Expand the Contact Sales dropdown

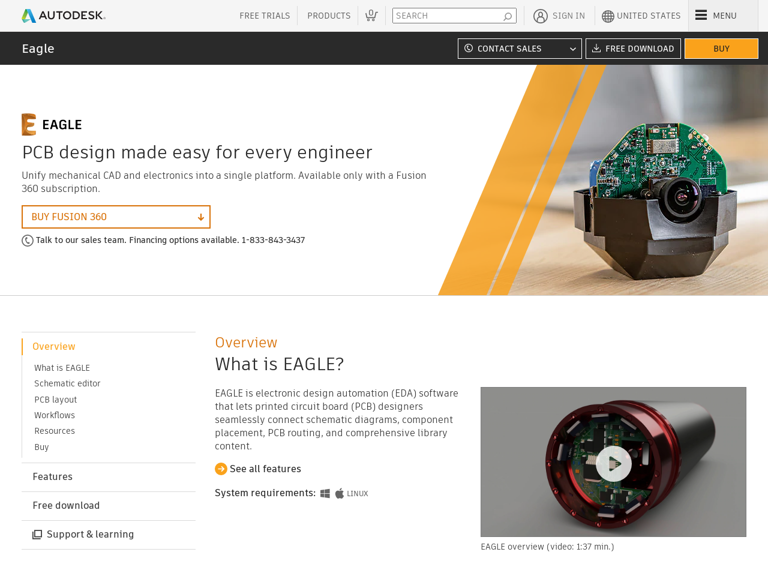tap(573, 49)
